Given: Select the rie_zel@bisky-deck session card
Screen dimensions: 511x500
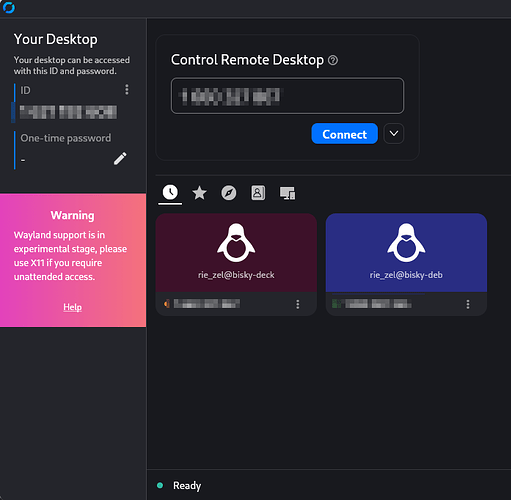Looking at the screenshot, I should pos(236,253).
